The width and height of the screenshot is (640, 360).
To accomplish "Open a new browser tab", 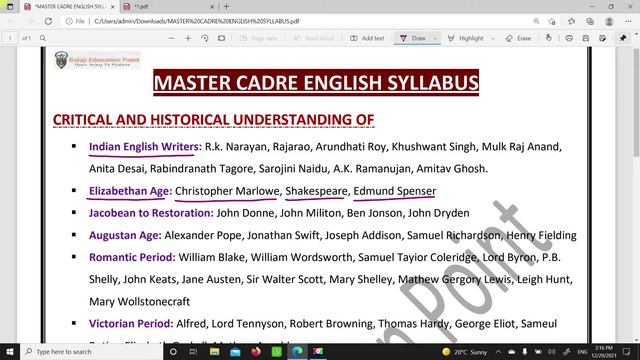I will pos(227,7).
